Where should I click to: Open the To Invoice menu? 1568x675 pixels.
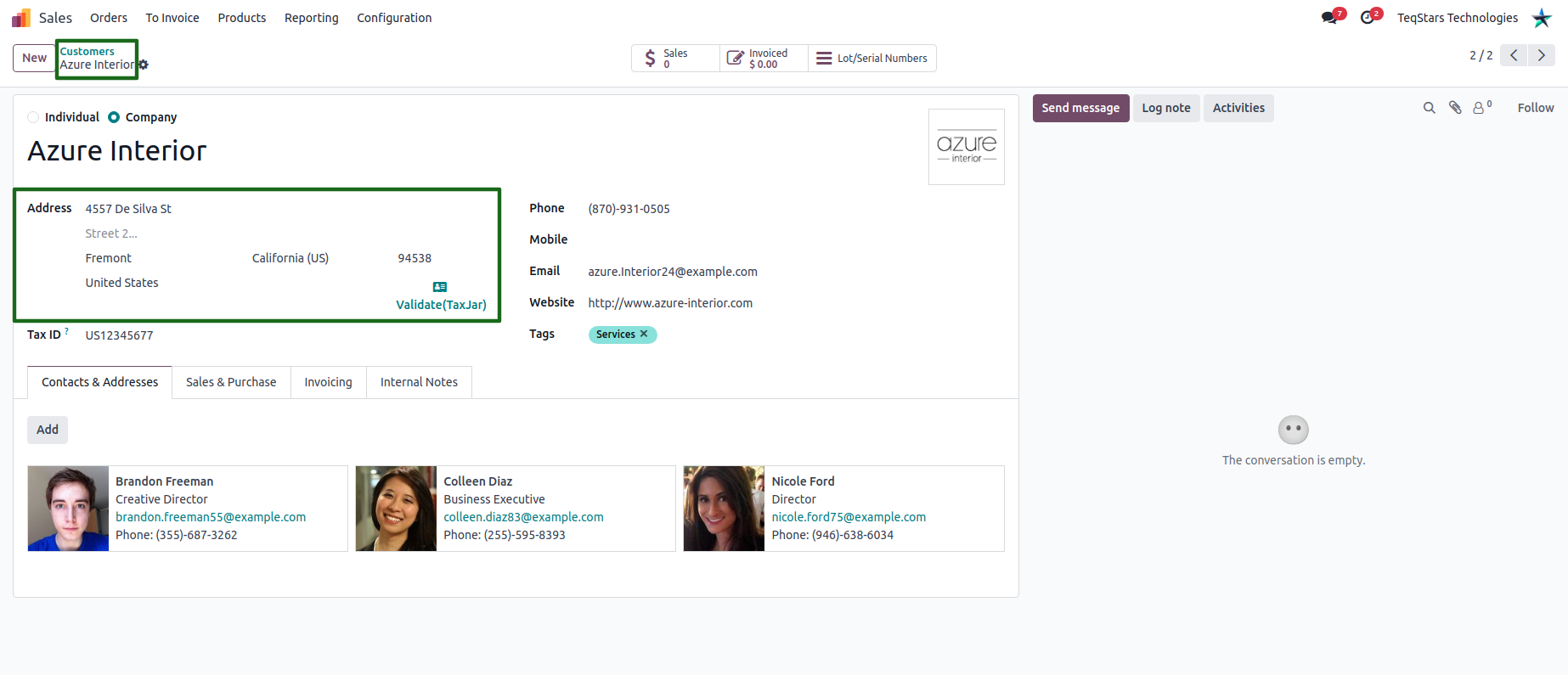click(x=172, y=18)
